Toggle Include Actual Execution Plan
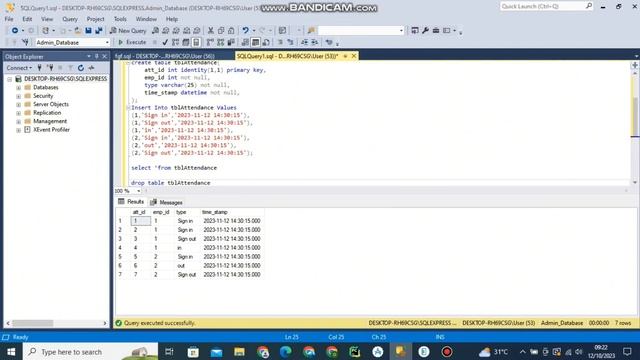 (x=210, y=42)
